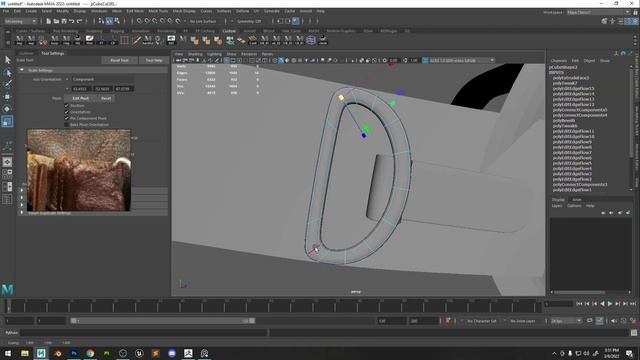Open Photoshop from the taskbar

click(74, 353)
